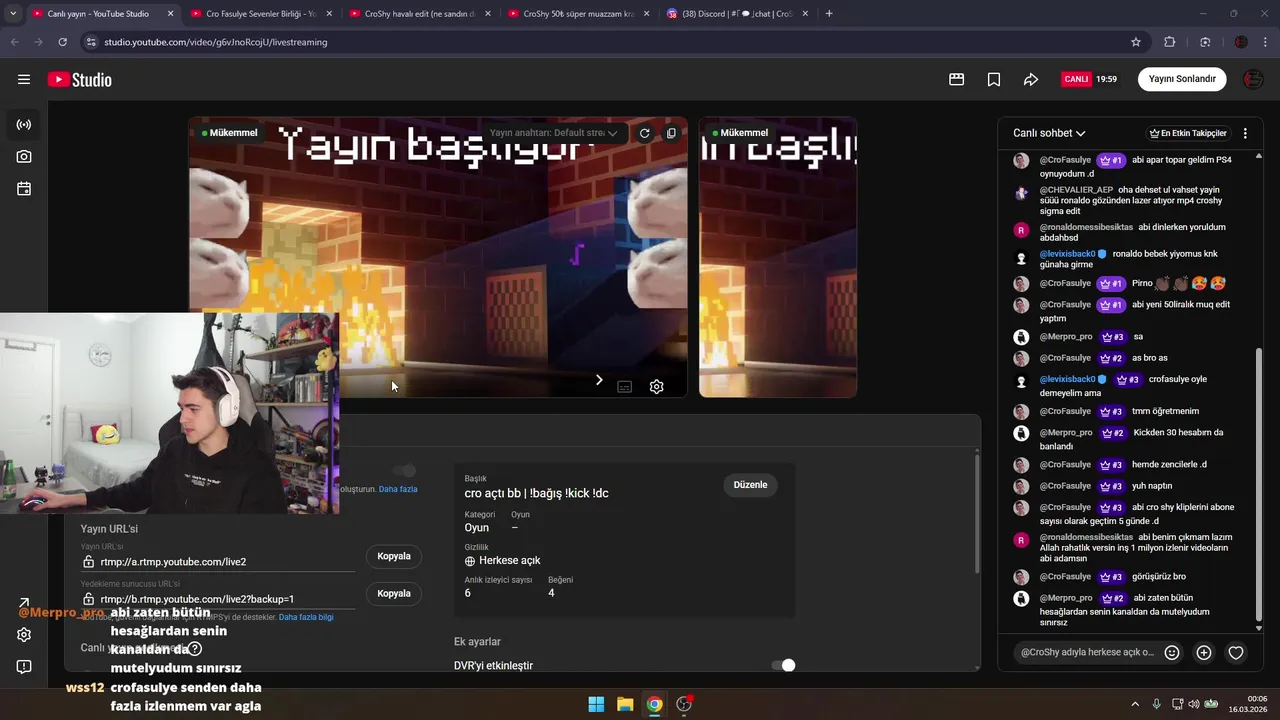Reset the stream key refresh icon
Screen dimensions: 1280x720
644,133
